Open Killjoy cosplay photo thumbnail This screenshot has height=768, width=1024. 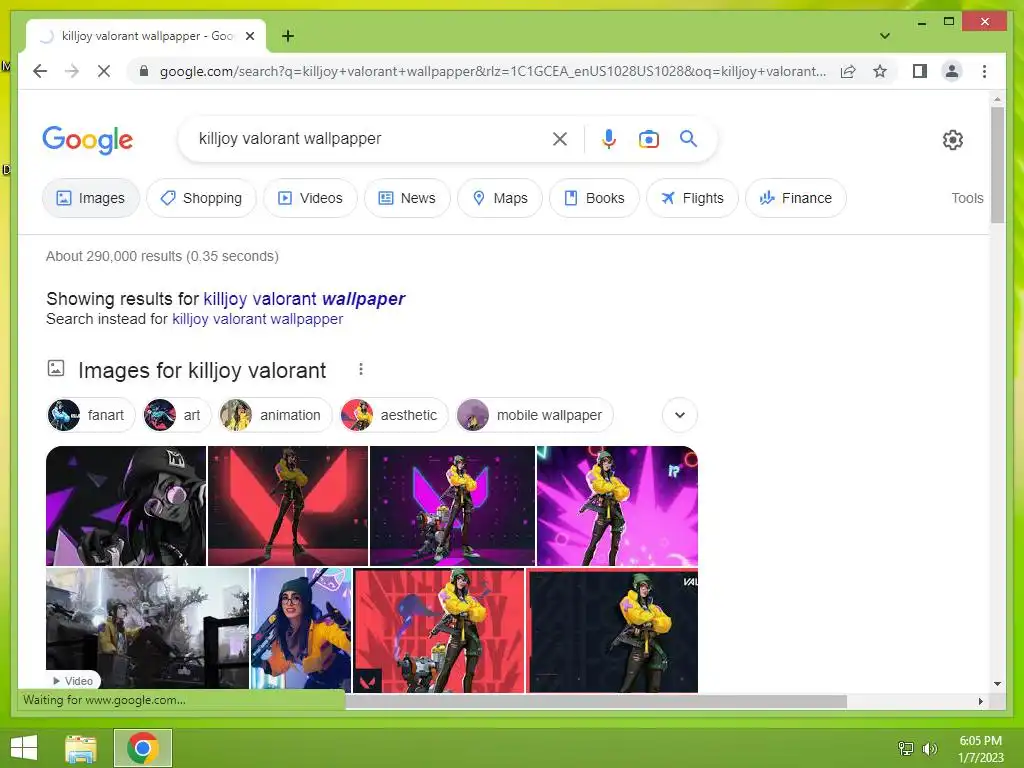point(302,630)
